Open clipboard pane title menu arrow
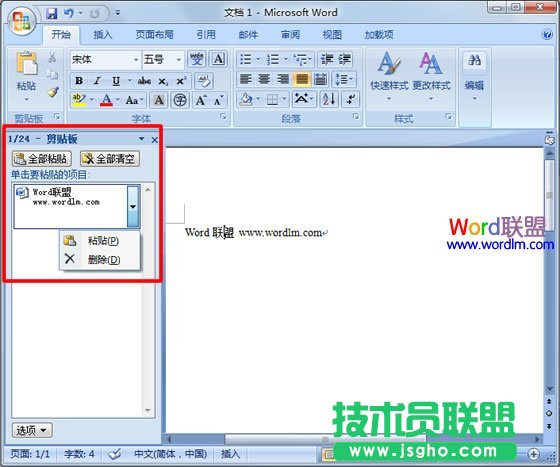 142,139
